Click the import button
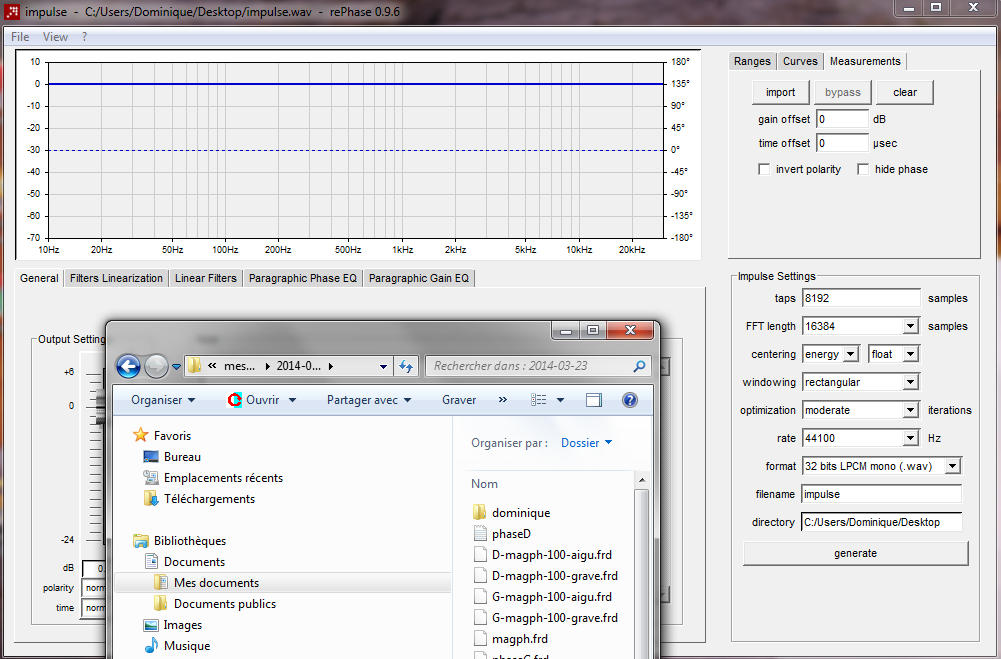 (780, 93)
